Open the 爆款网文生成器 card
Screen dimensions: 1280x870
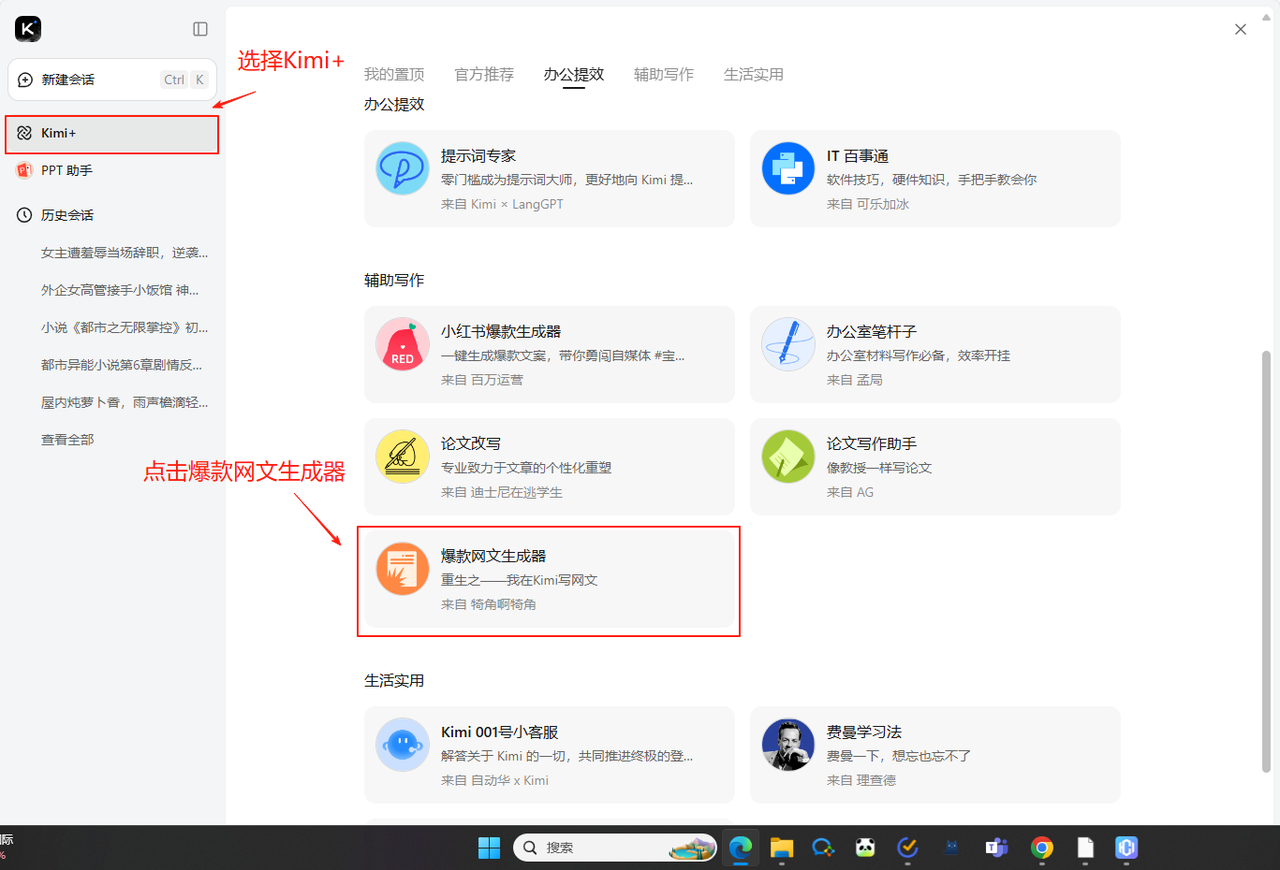coord(549,580)
